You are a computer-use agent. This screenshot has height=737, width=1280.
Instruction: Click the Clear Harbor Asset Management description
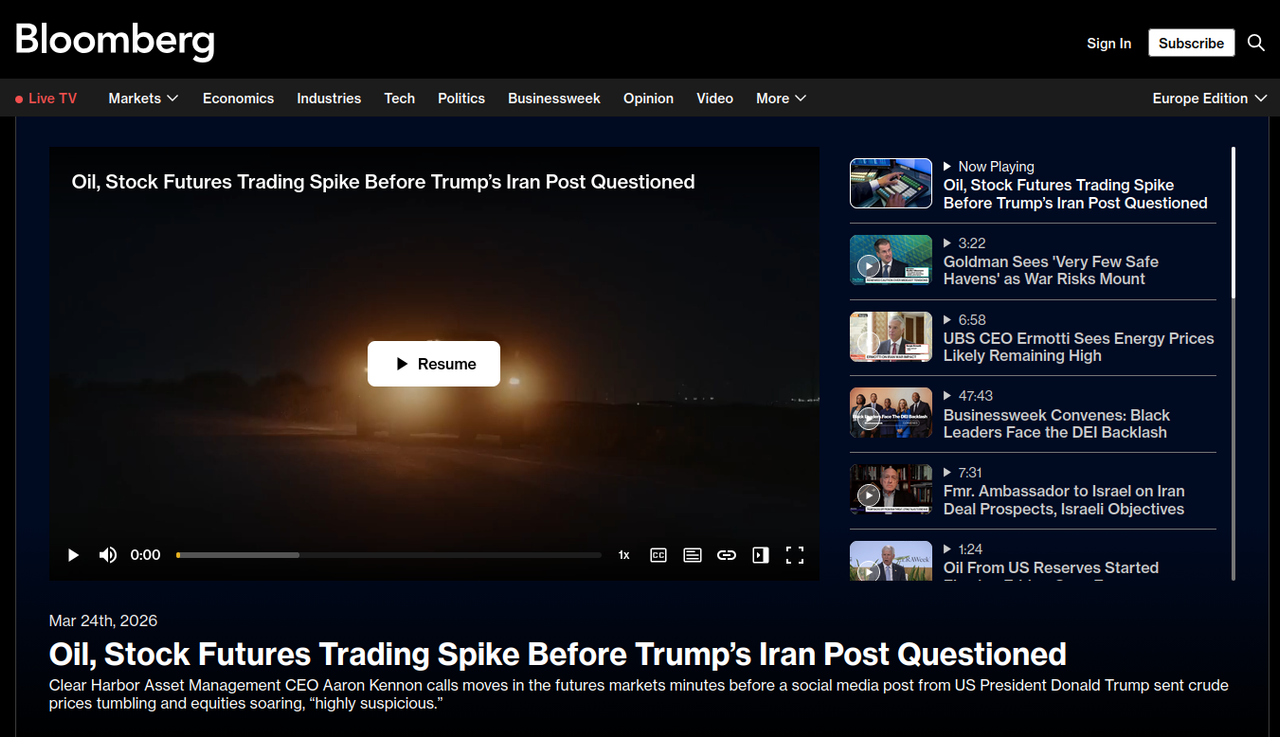click(x=639, y=695)
